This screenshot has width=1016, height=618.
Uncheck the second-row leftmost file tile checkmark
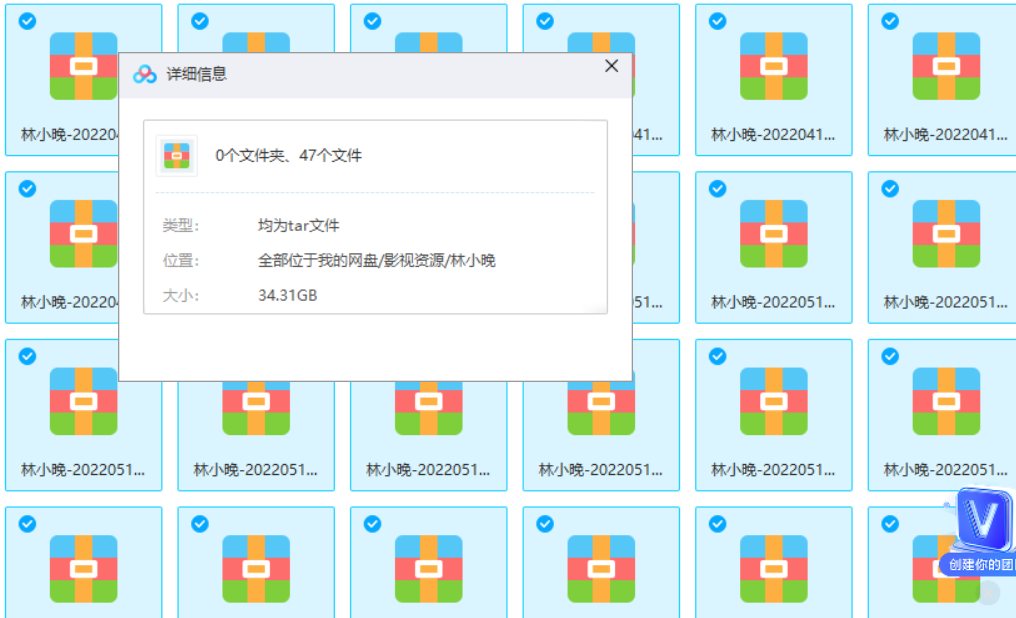(x=27, y=189)
